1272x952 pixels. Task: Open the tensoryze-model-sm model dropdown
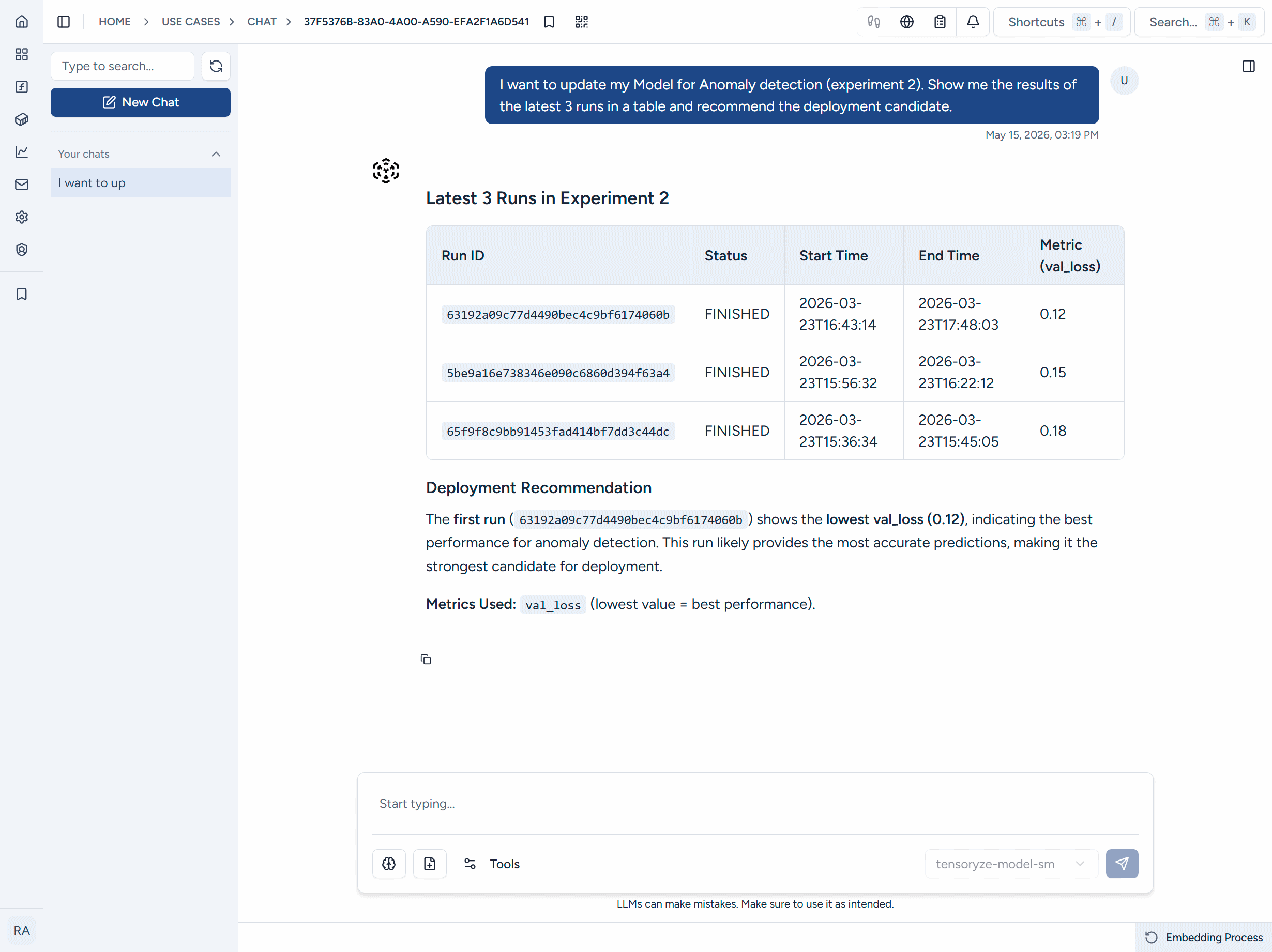1011,864
